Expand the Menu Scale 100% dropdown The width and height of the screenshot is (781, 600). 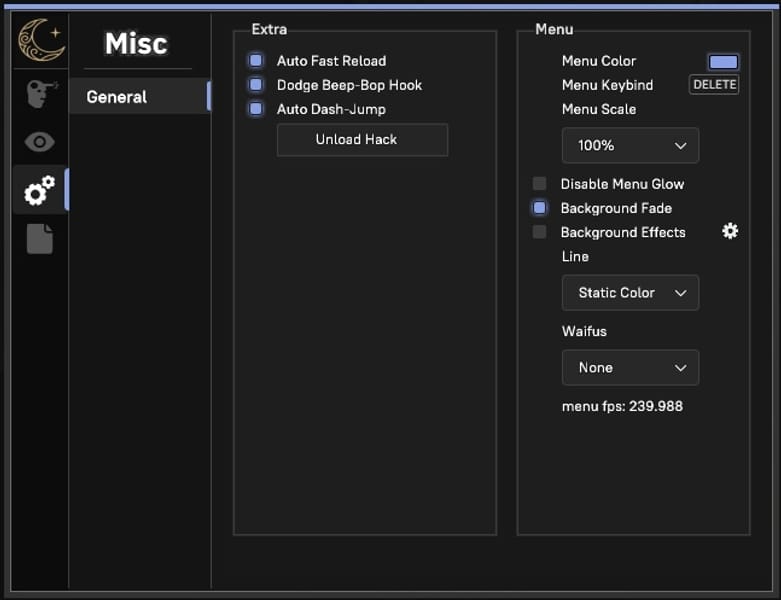(x=630, y=146)
